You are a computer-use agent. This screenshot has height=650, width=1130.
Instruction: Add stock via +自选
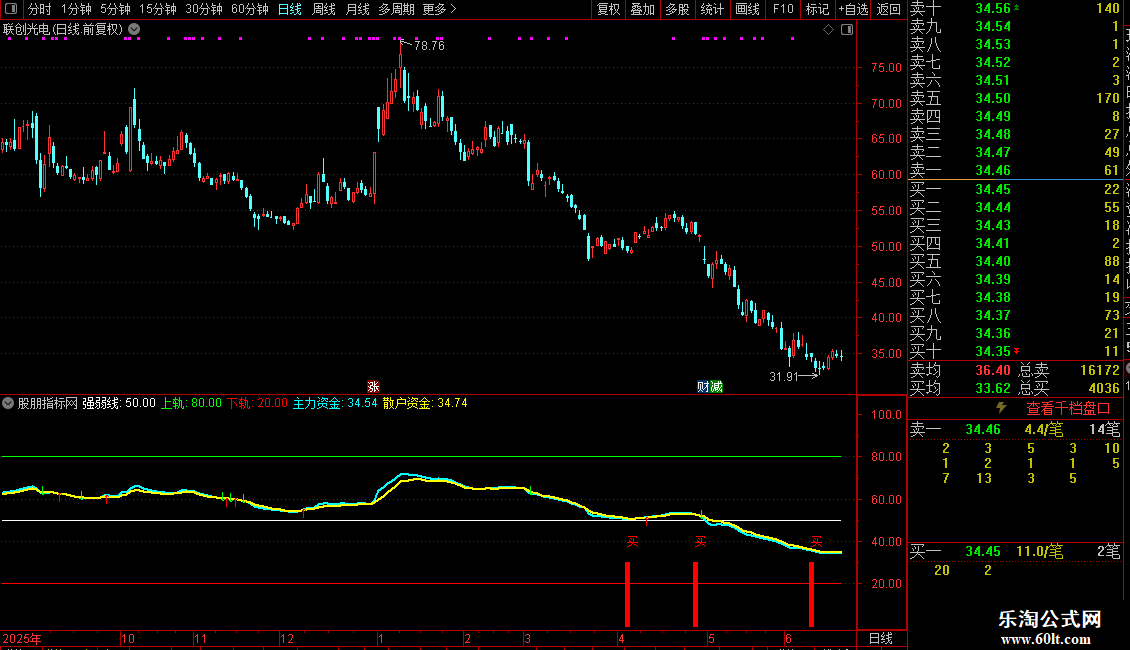click(x=853, y=9)
